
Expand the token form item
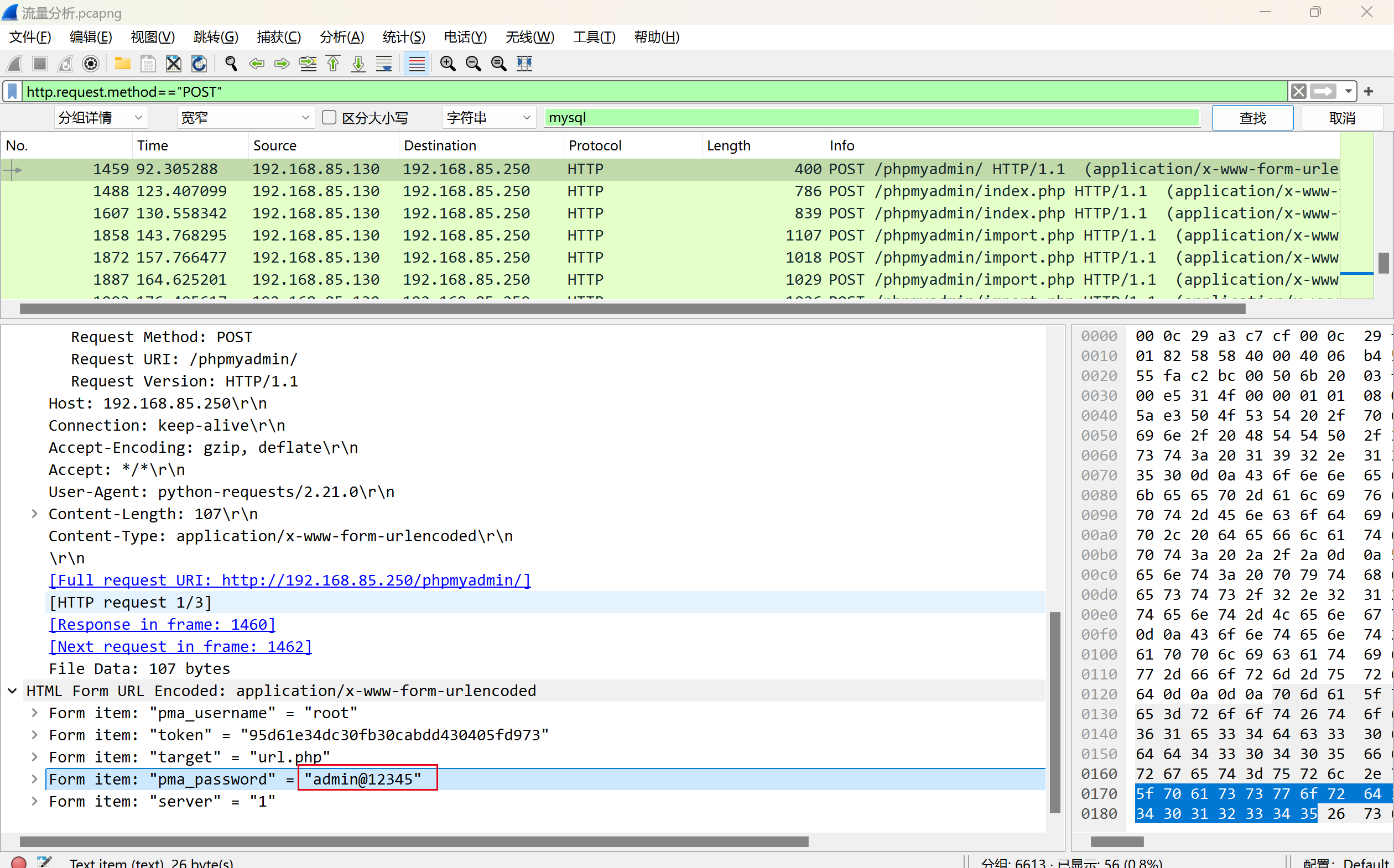(34, 735)
